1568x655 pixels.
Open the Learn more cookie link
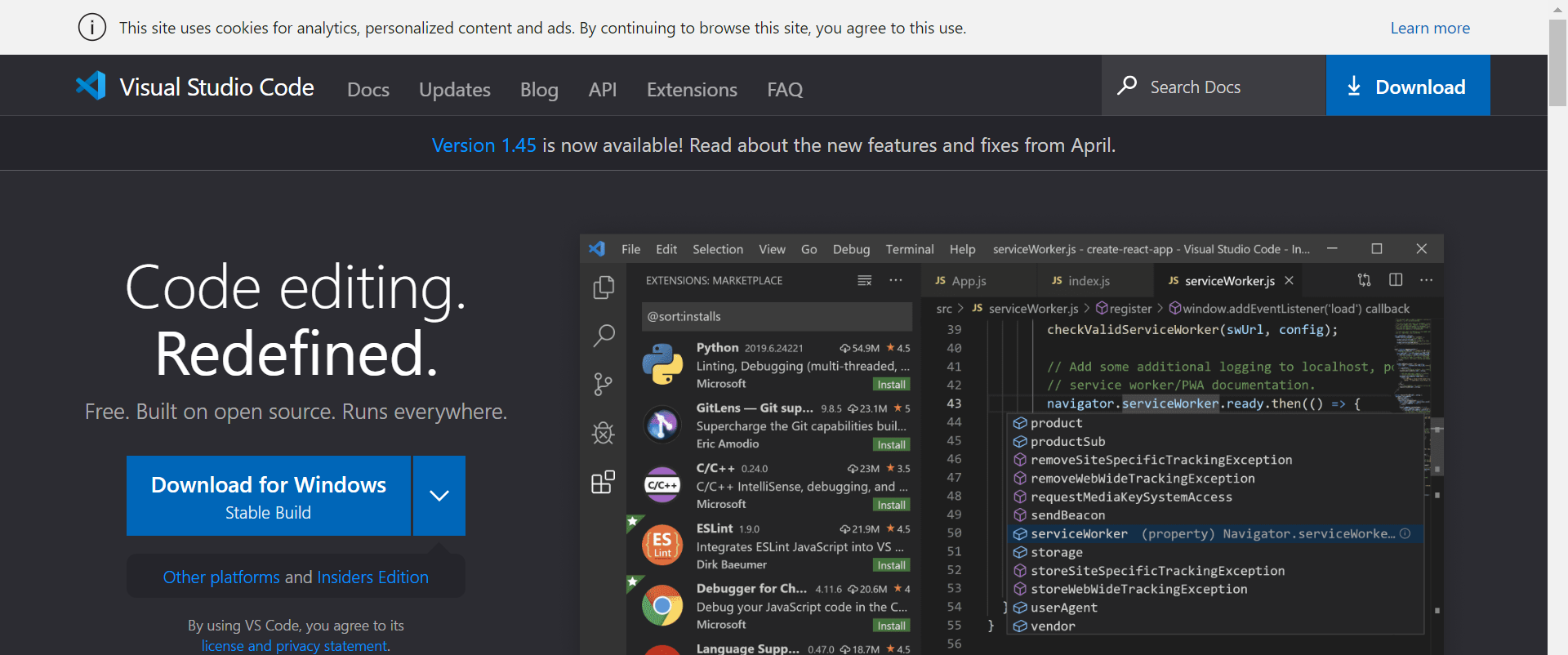(x=1430, y=28)
